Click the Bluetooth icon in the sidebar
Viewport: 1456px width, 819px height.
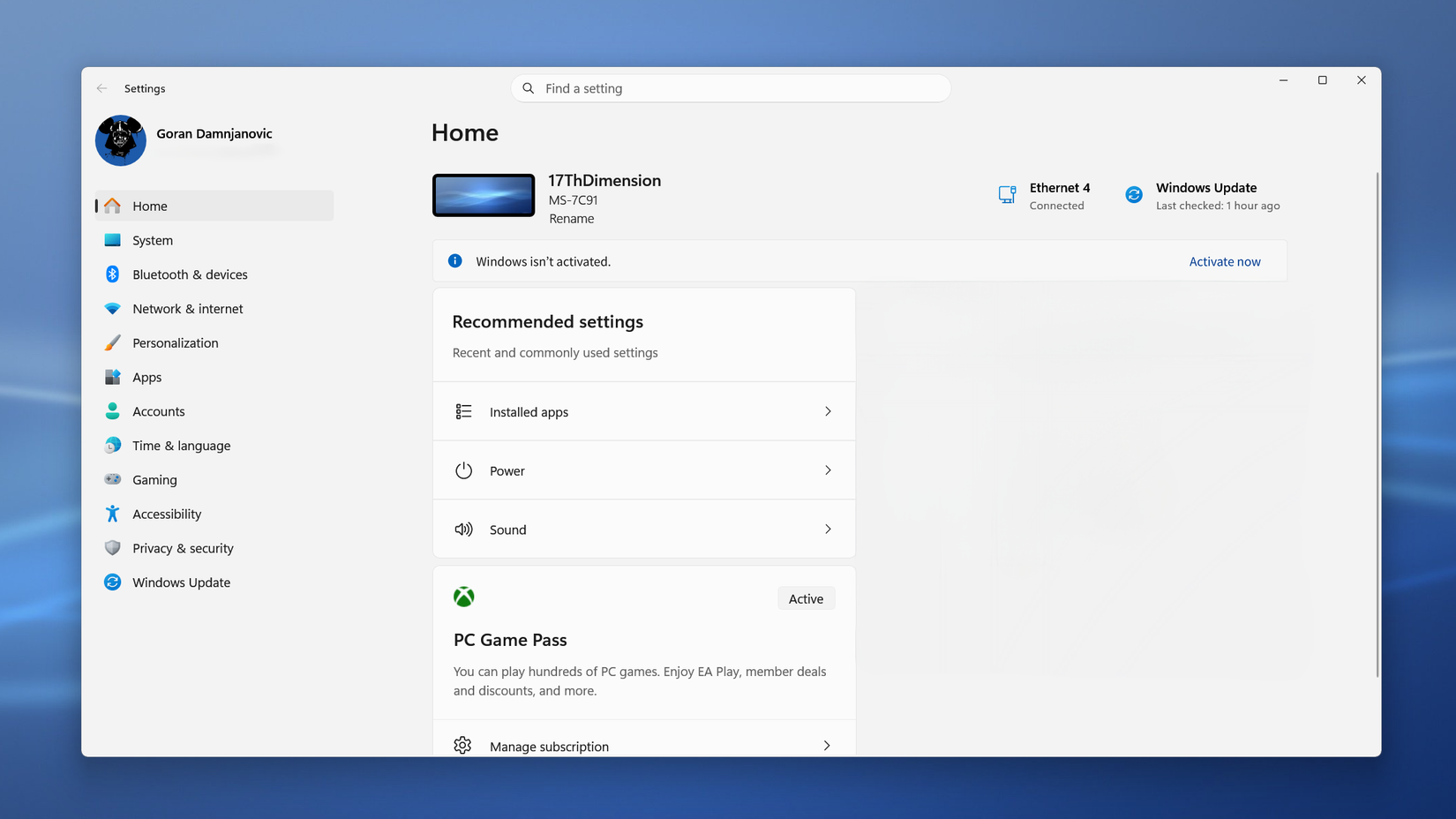[x=112, y=274]
